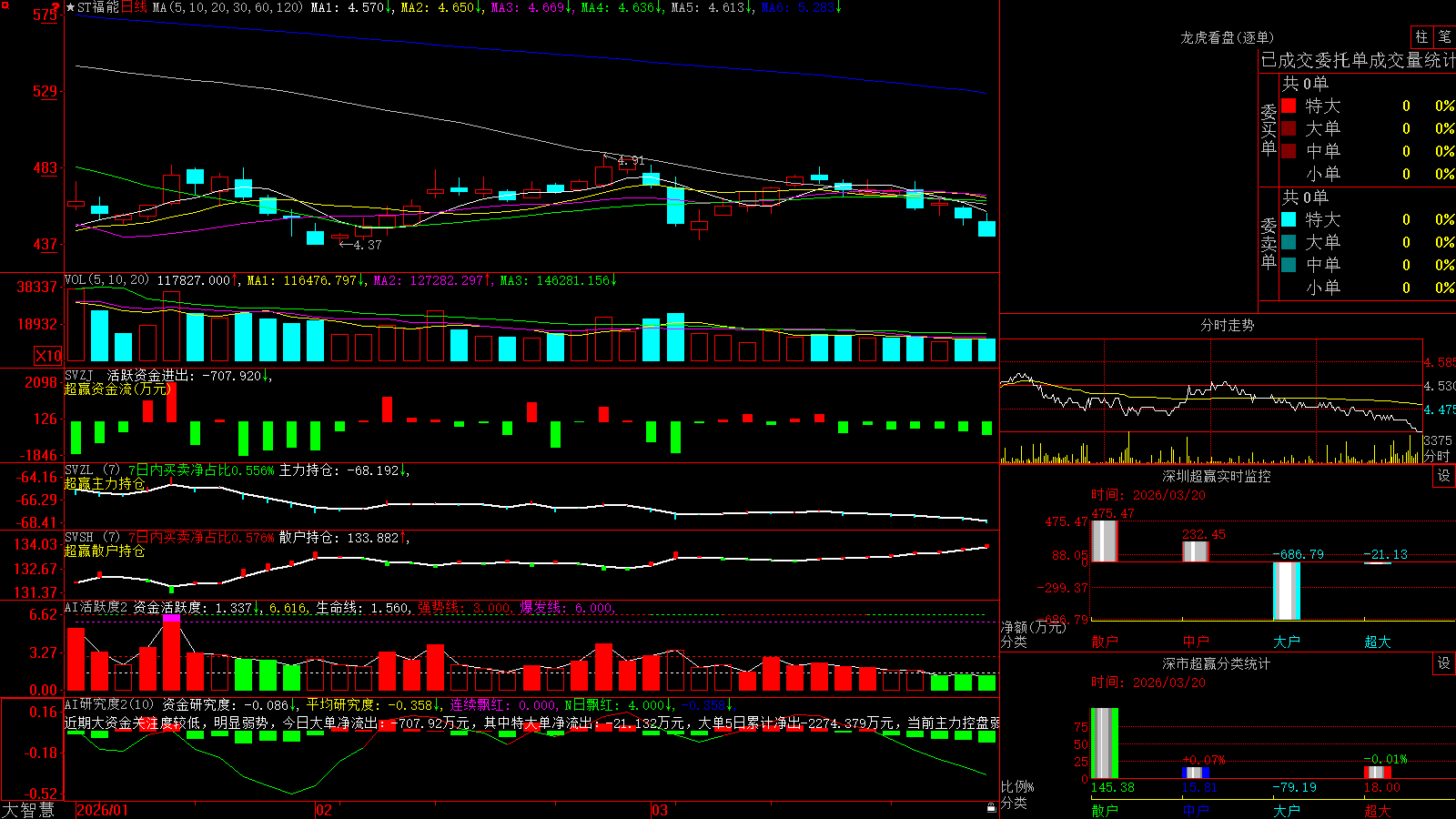Click the 03 month marker on time axis
The height and width of the screenshot is (819, 1456).
click(660, 810)
